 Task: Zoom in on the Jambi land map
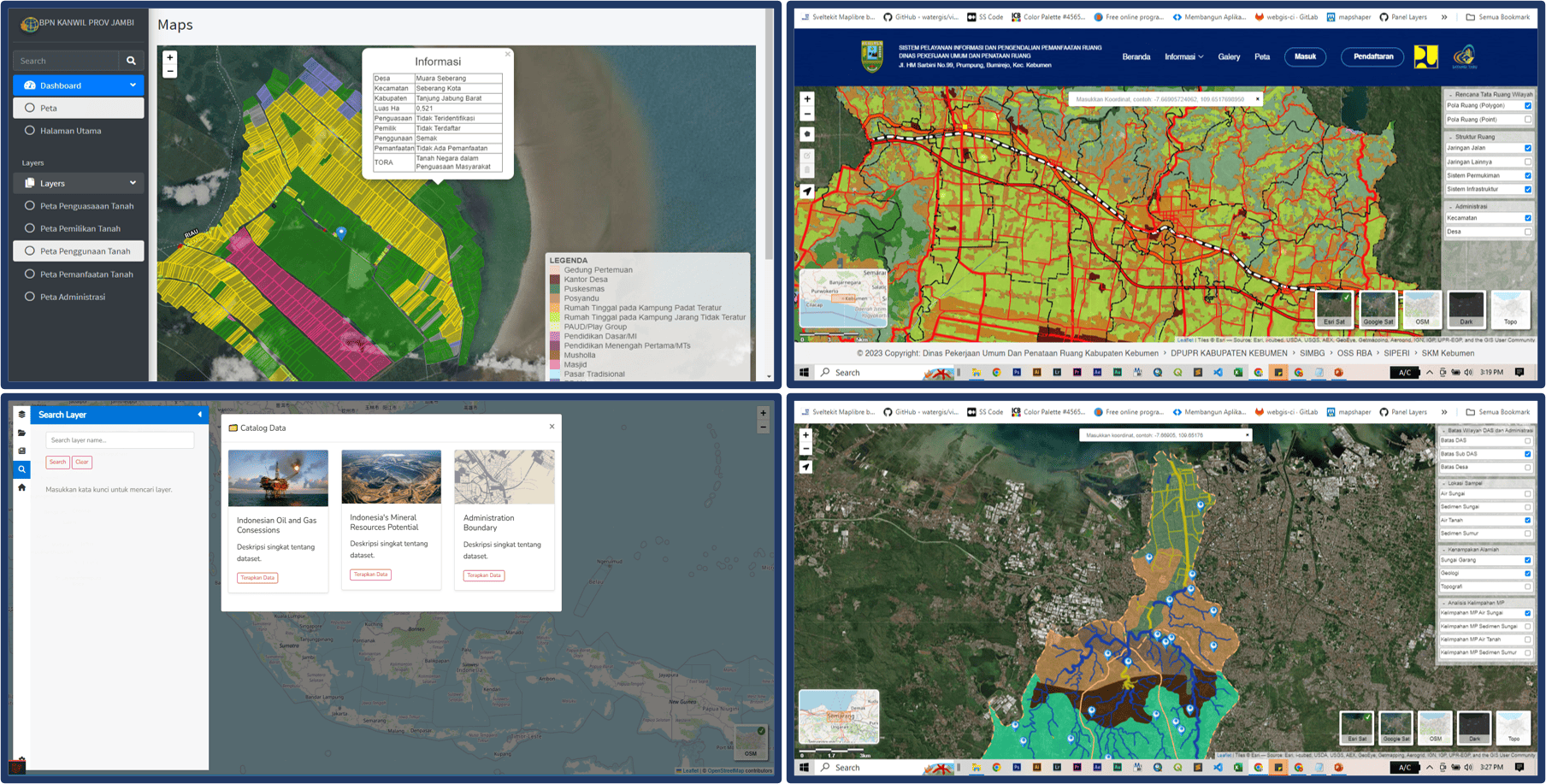click(x=169, y=58)
